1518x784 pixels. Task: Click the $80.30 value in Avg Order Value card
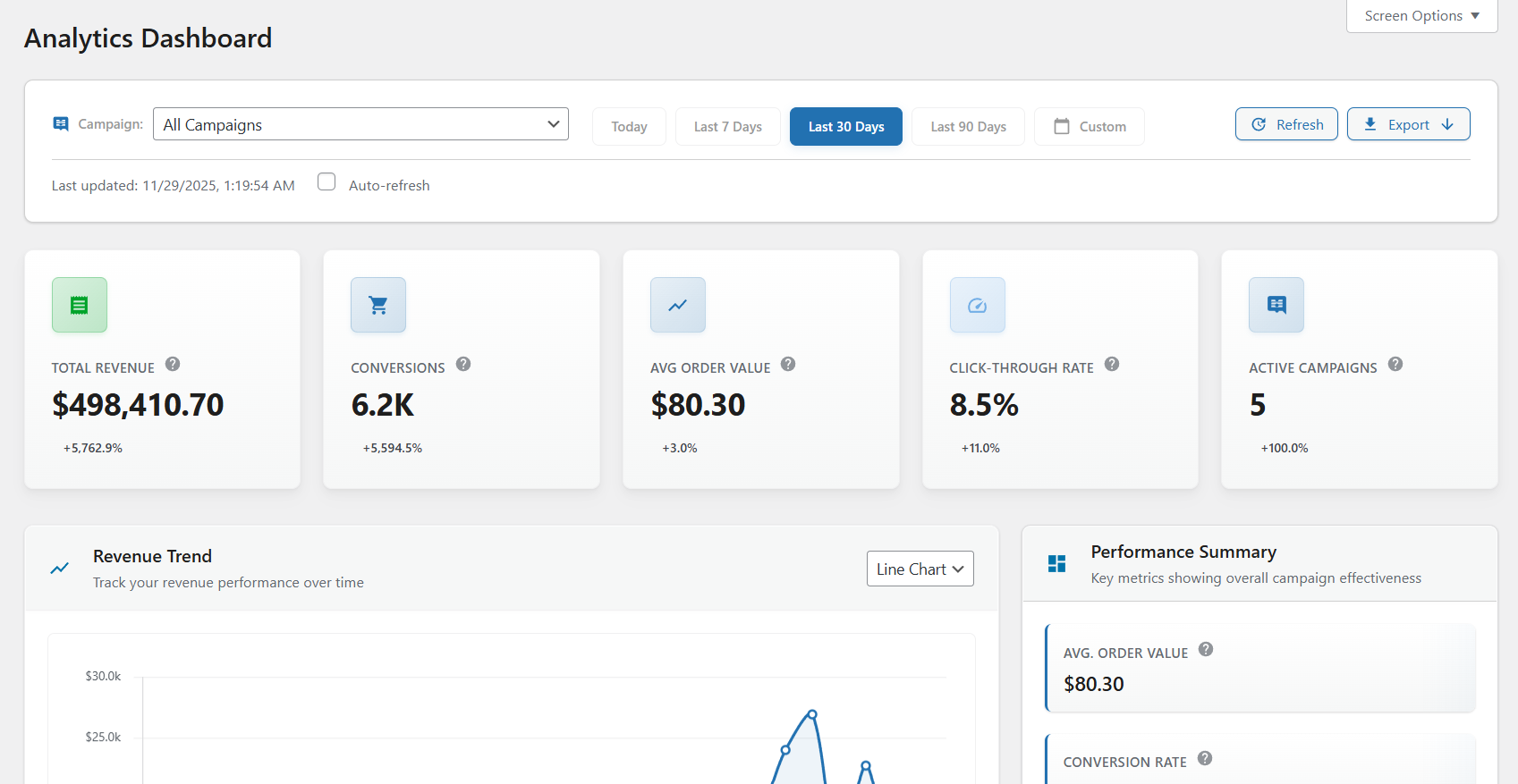pos(698,405)
